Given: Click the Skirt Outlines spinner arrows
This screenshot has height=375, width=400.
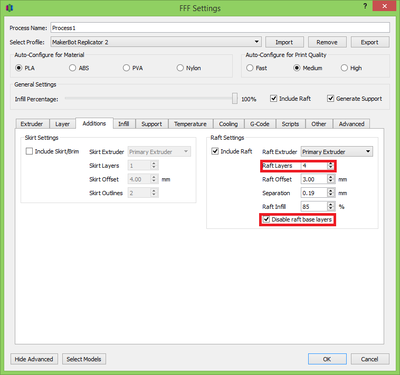Looking at the screenshot, I should point(154,193).
